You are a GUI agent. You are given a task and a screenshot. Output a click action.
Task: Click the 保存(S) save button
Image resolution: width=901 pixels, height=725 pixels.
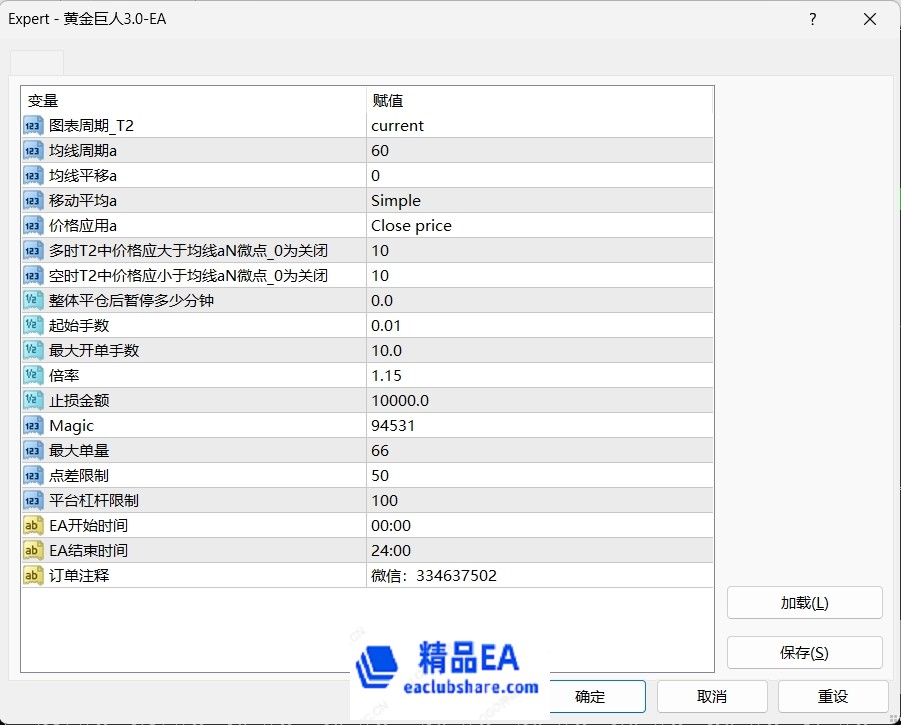[804, 652]
